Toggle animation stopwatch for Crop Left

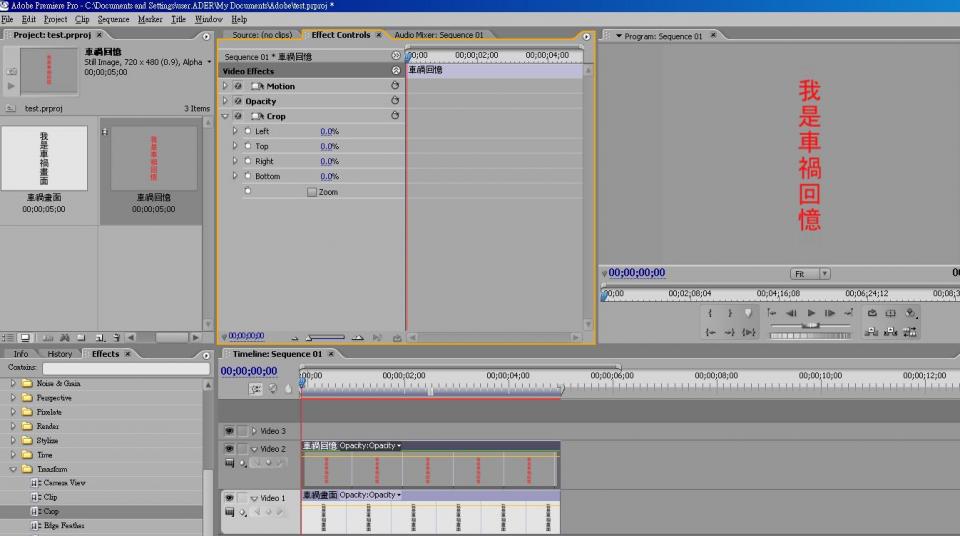click(x=247, y=131)
